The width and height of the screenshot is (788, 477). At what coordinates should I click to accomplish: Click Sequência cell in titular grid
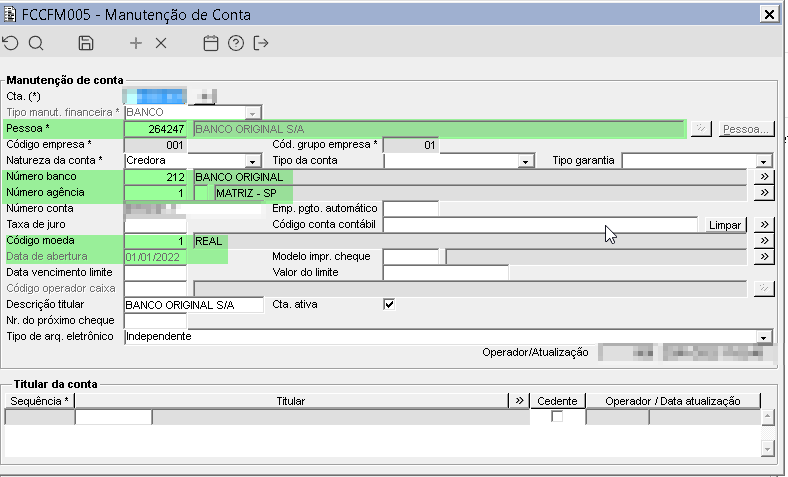[40, 417]
